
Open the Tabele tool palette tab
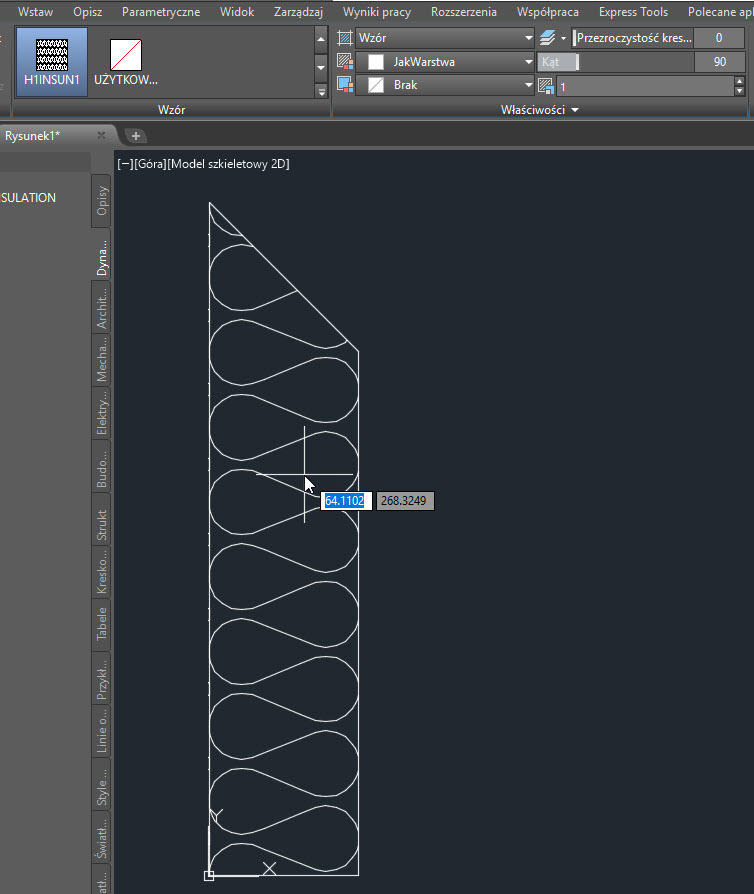point(102,624)
